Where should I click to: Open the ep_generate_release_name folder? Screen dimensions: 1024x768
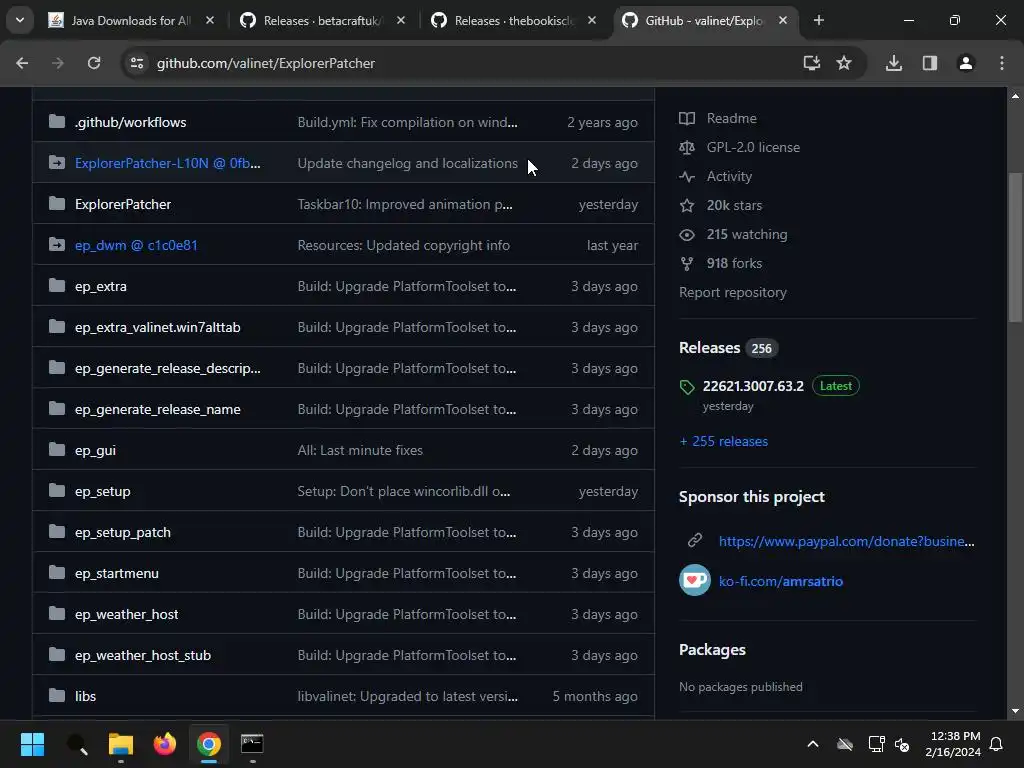157,409
